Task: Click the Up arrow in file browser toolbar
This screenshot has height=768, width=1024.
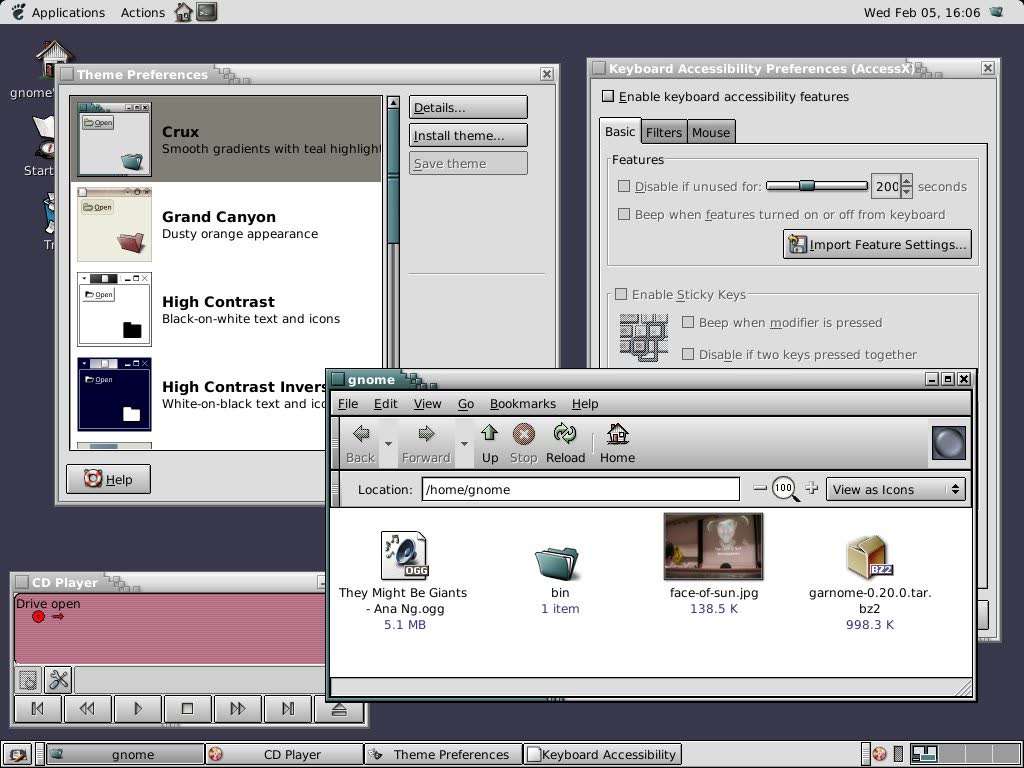Action: [490, 443]
